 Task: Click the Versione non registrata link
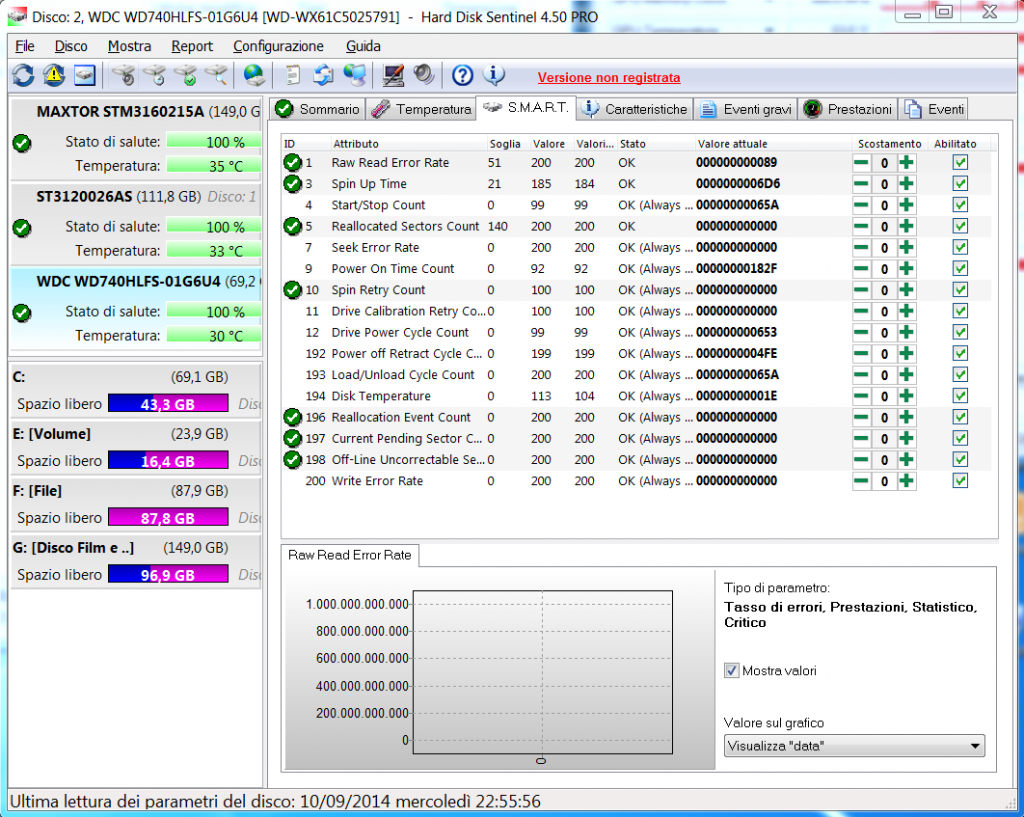click(608, 77)
